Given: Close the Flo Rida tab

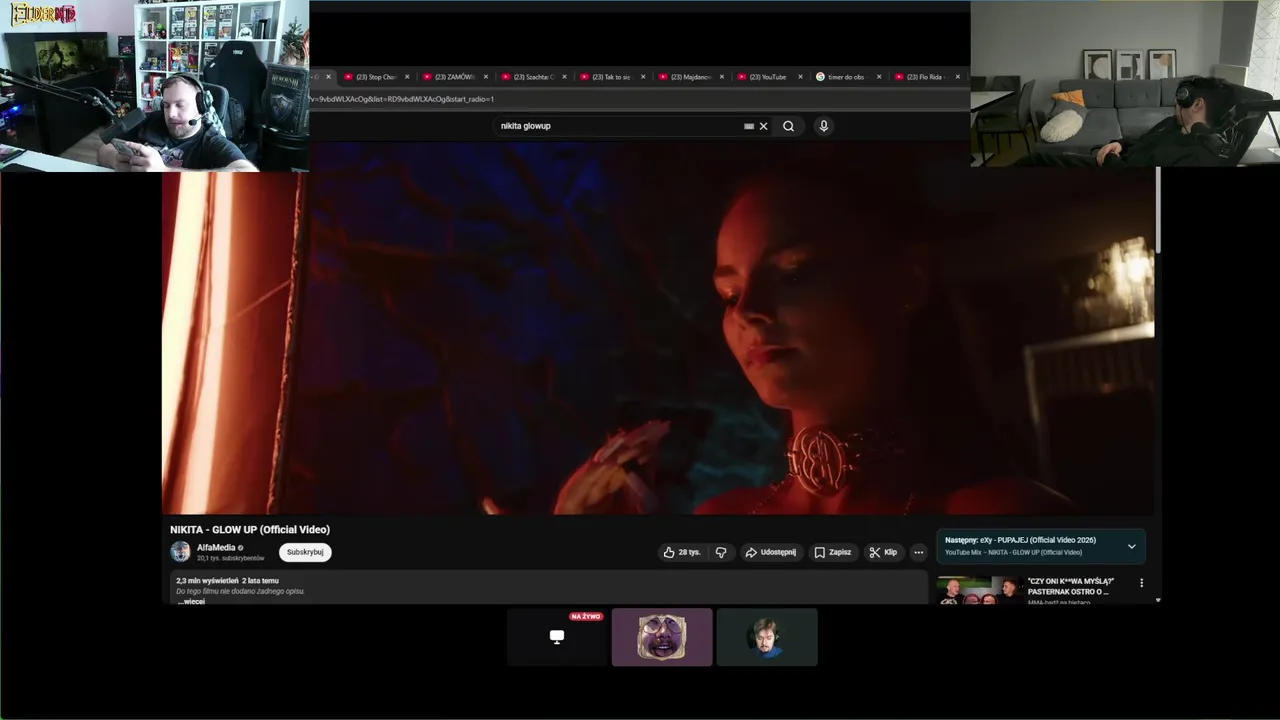Looking at the screenshot, I should tap(957, 77).
